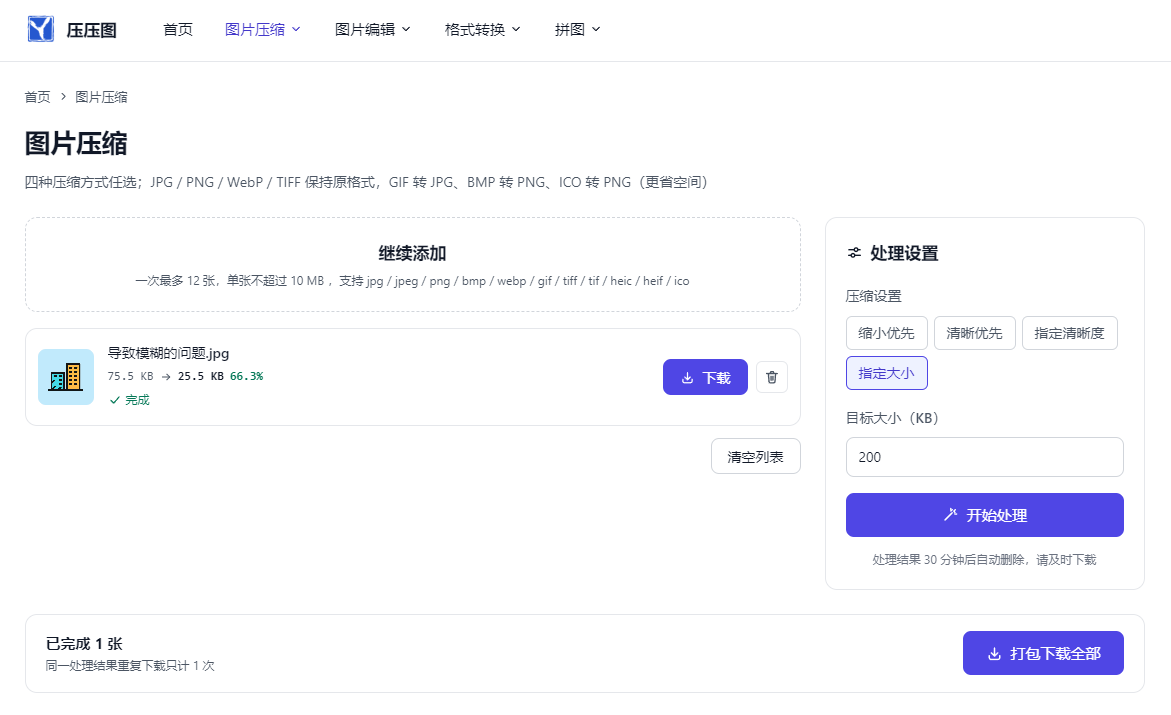Delete 导致模糊的问题.jpg with the trash icon
Screen dimensions: 1171x715
click(x=771, y=377)
